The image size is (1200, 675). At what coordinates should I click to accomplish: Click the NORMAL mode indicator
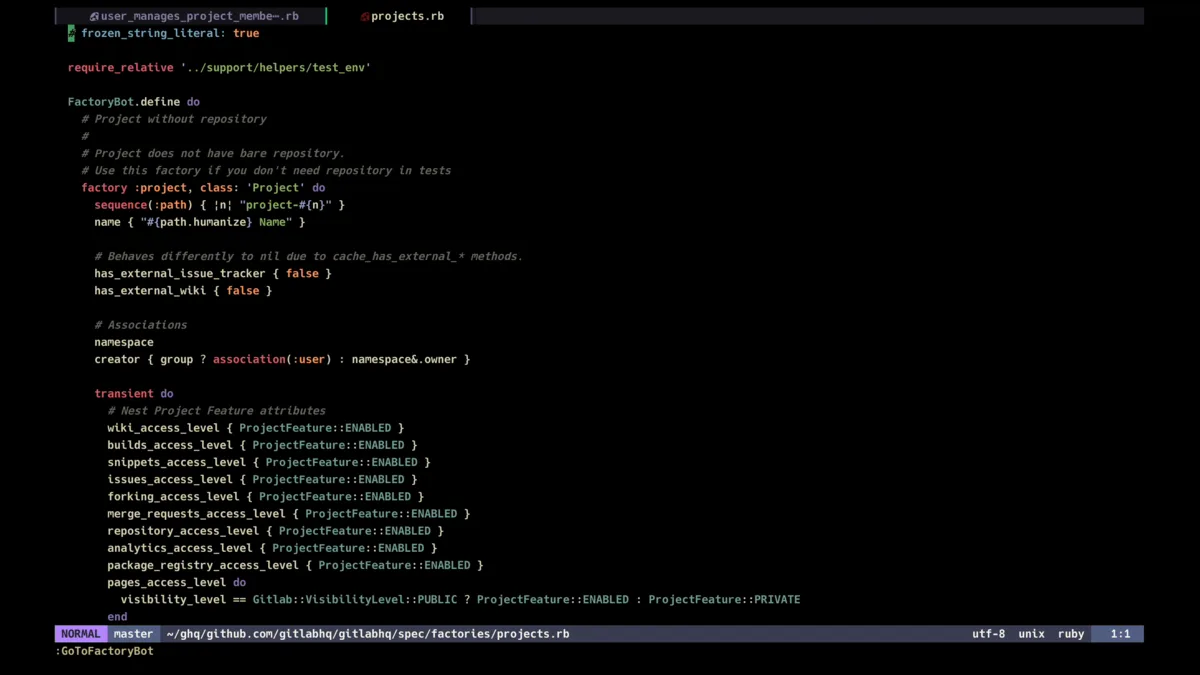(x=81, y=634)
